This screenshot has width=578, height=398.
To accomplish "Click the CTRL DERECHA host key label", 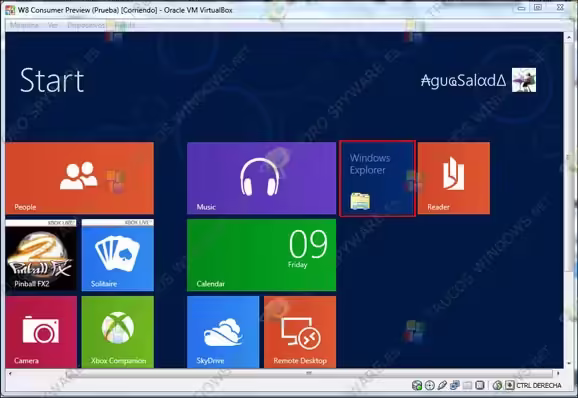I will 539,385.
